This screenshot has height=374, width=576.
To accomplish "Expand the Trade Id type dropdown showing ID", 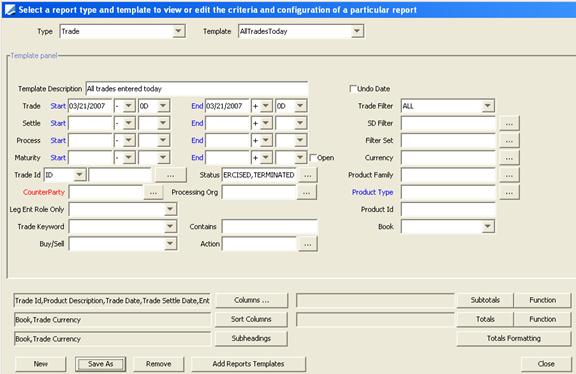I will (x=79, y=175).
